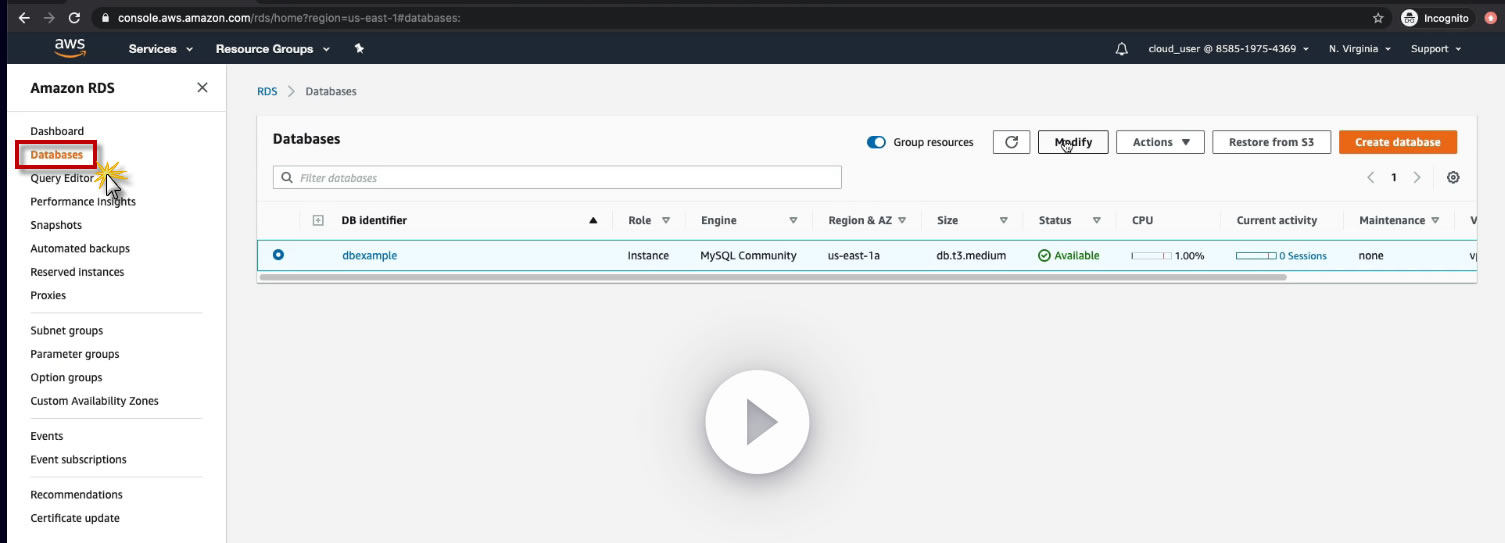Go to previous page of databases
Image resolution: width=1505 pixels, height=543 pixels.
(x=1371, y=177)
